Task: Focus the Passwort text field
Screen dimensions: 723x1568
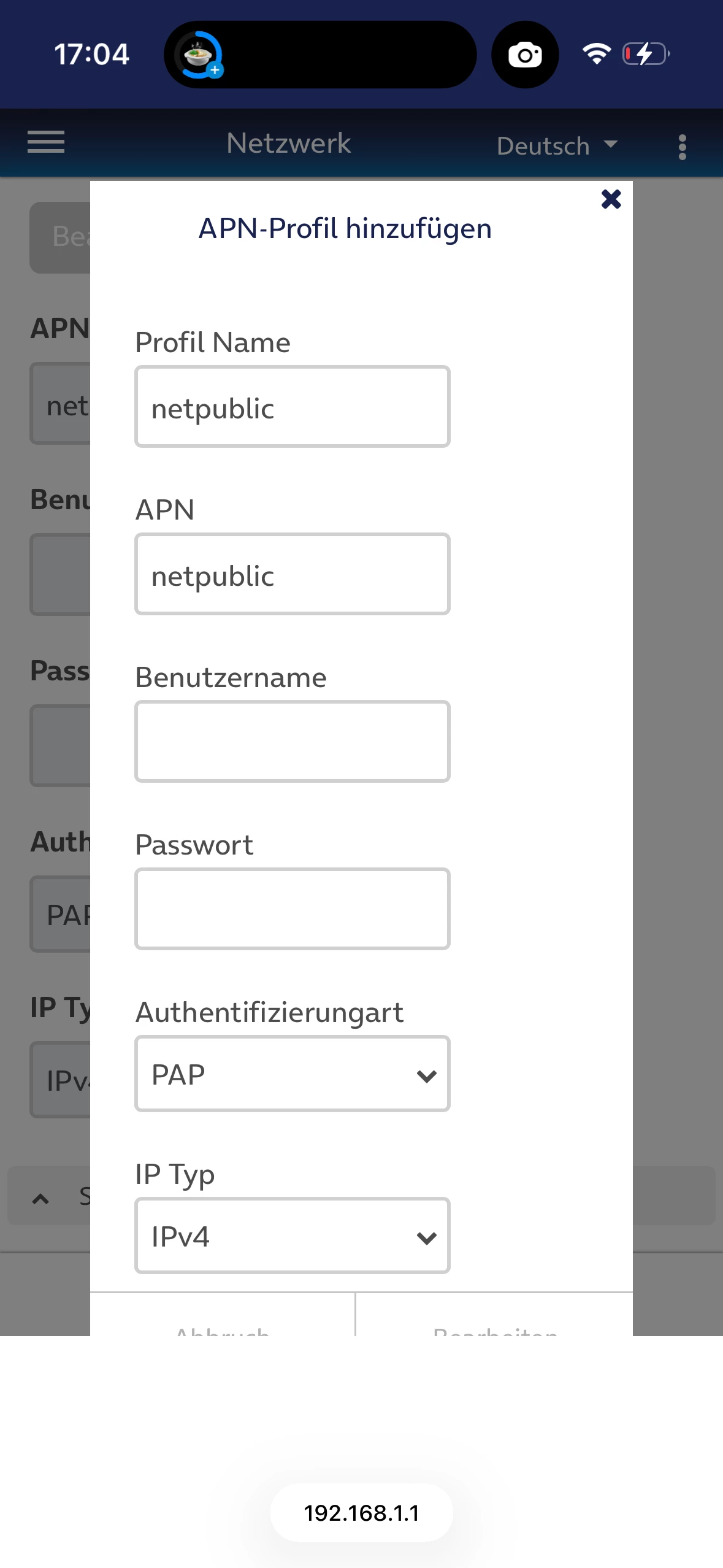Action: tap(293, 909)
